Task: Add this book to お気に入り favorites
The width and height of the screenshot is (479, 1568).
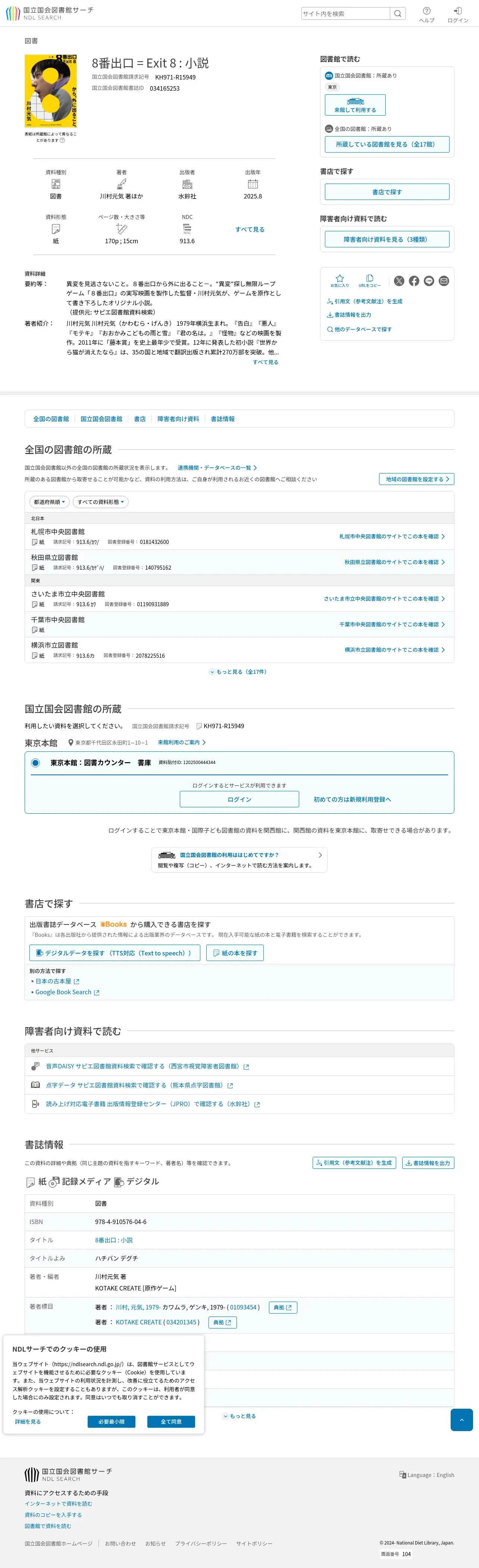Action: (x=339, y=281)
